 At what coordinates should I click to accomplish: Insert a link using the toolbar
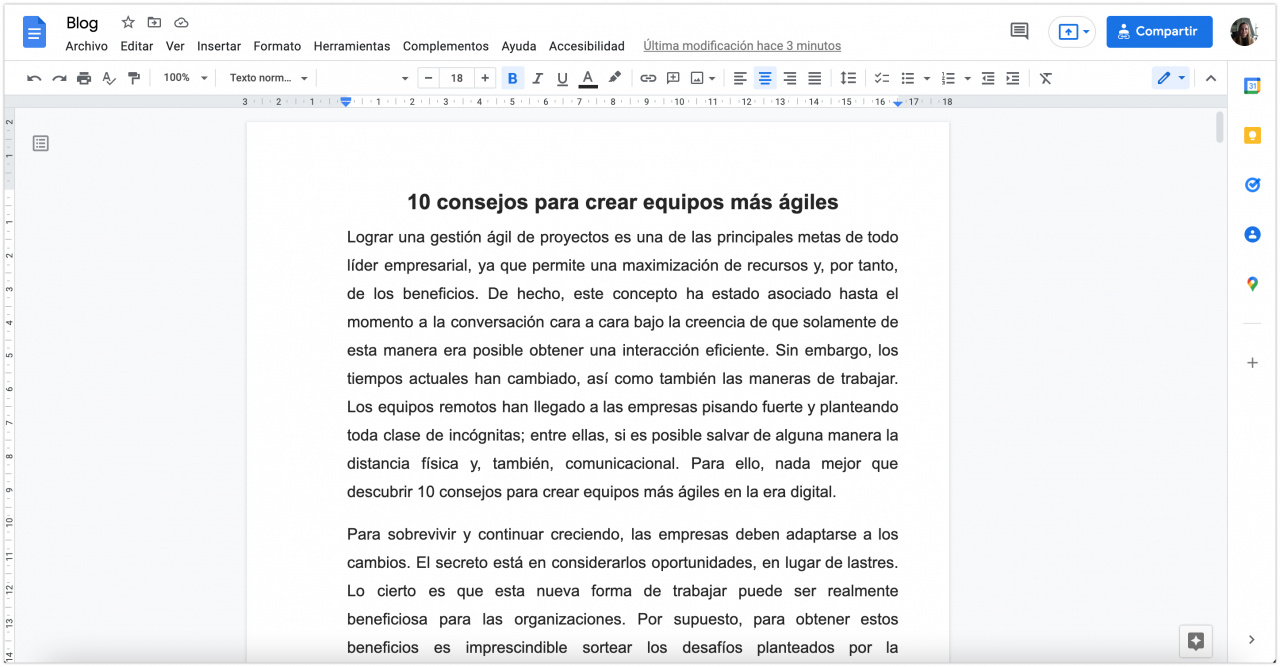pos(648,78)
